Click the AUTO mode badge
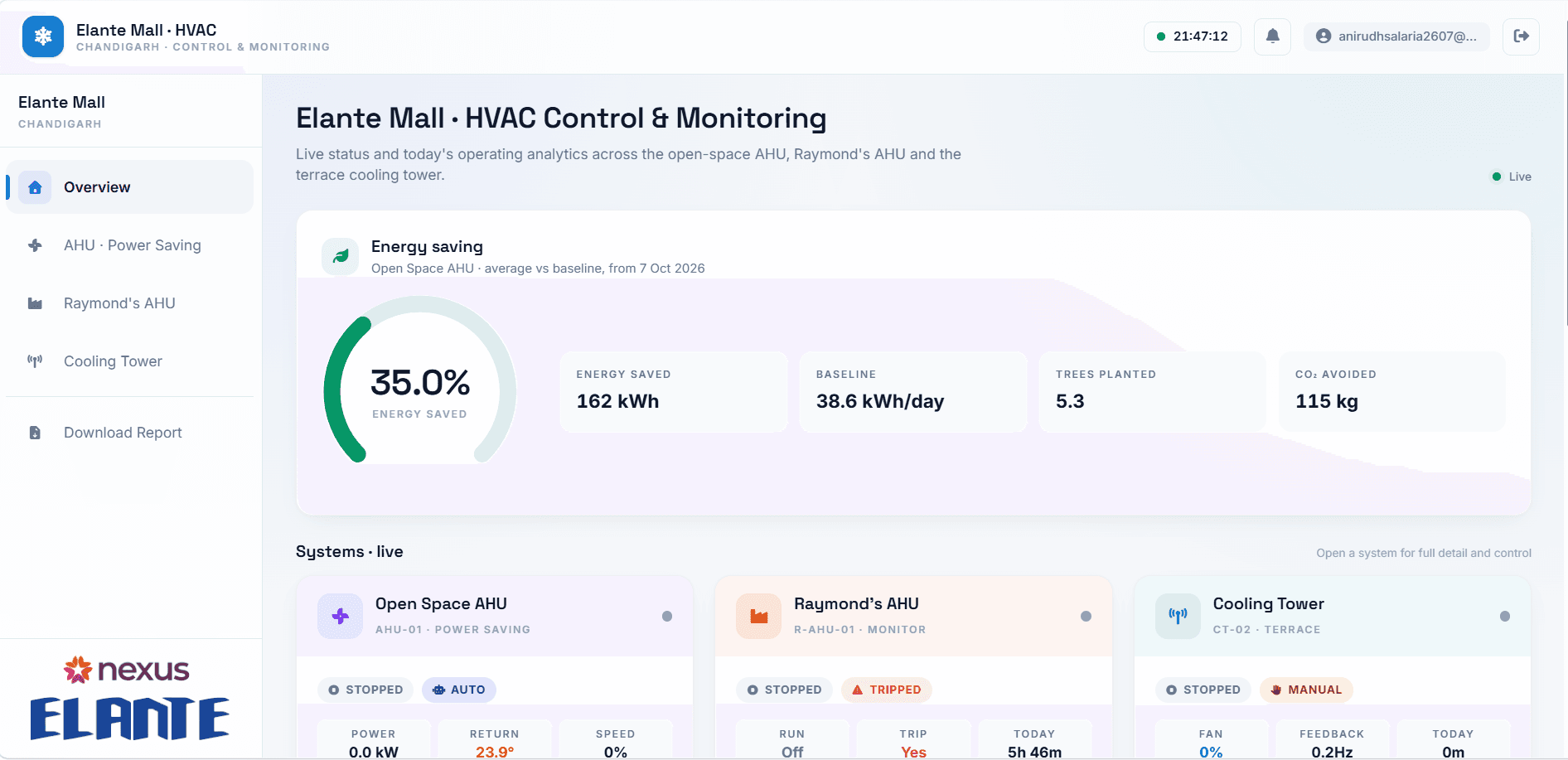Image resolution: width=1568 pixels, height=760 pixels. [459, 690]
